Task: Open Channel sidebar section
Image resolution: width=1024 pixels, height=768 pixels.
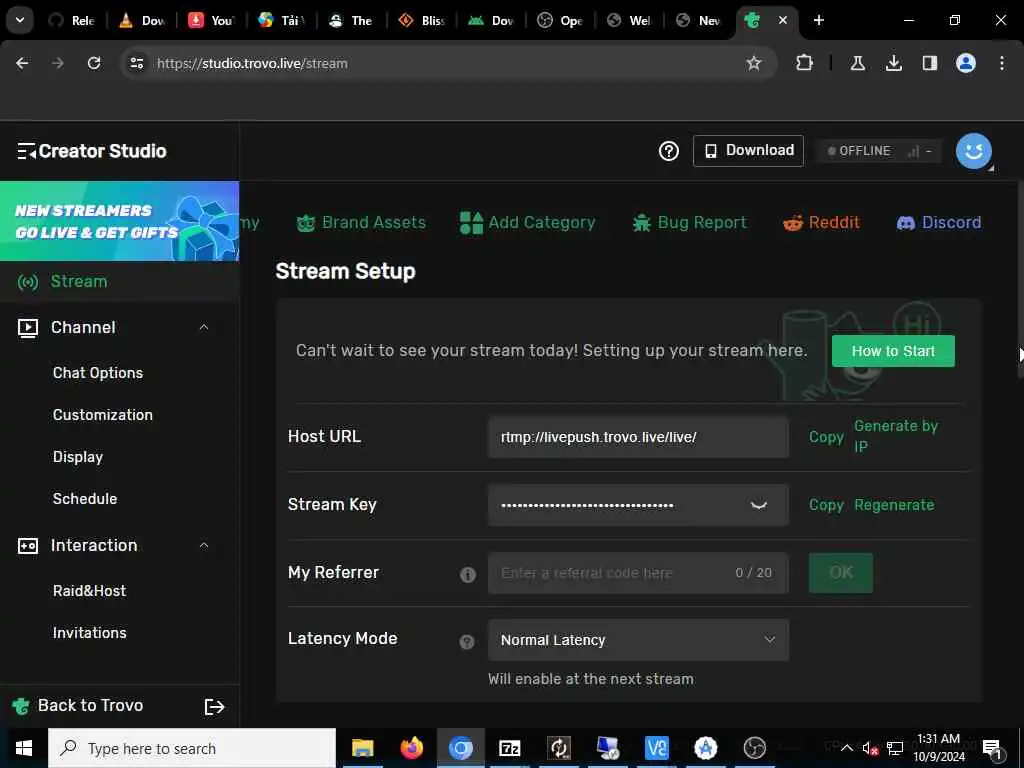Action: (83, 327)
